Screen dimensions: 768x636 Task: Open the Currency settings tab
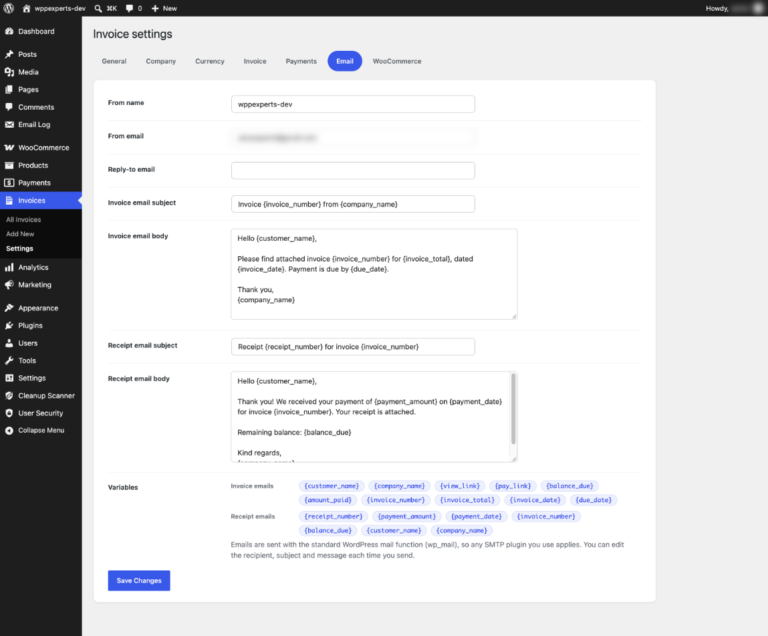(210, 61)
